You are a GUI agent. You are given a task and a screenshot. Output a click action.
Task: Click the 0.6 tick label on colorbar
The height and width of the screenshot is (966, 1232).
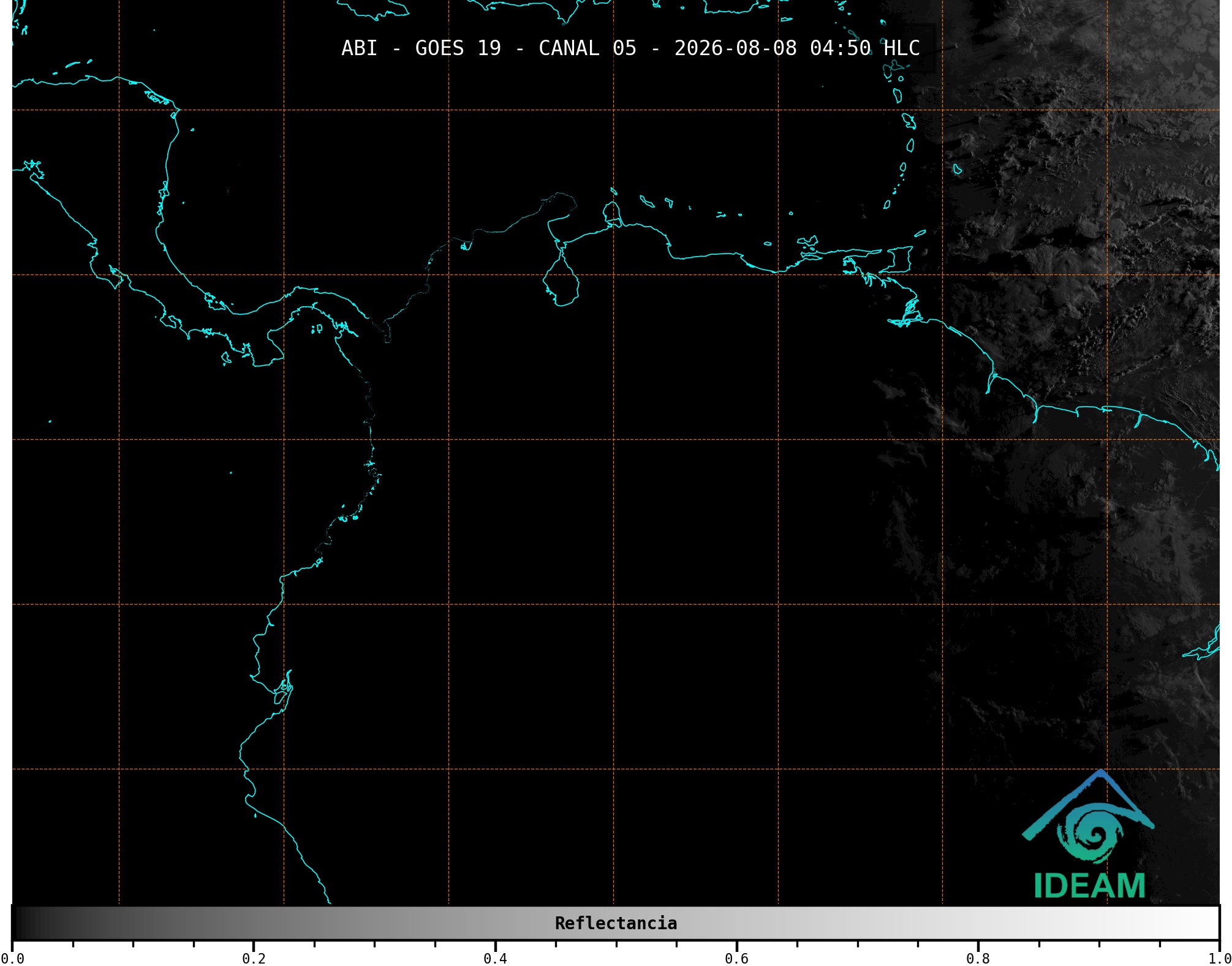click(x=736, y=958)
